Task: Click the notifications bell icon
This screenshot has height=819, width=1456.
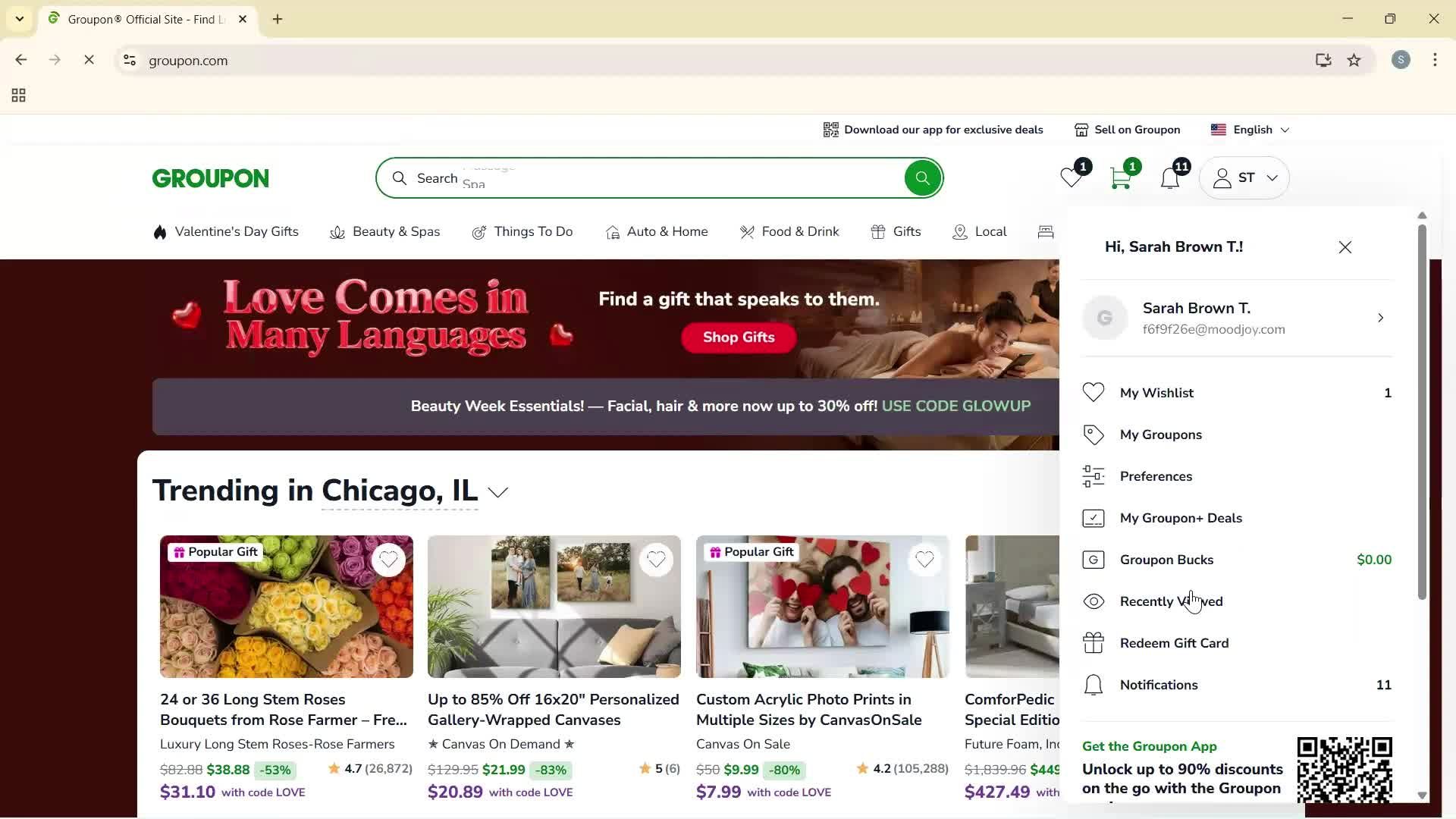Action: 1170,177
